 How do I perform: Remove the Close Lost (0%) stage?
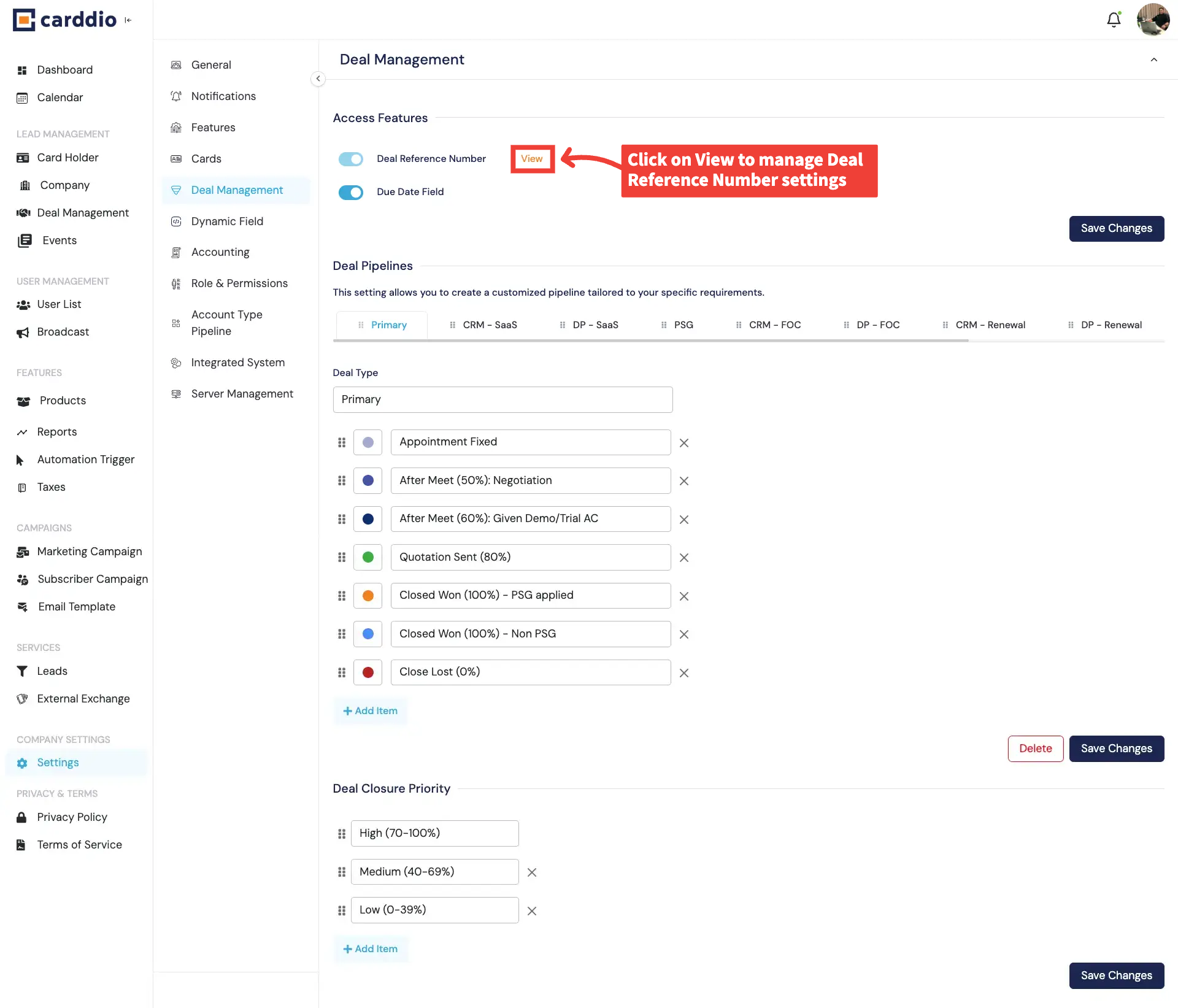tap(684, 673)
